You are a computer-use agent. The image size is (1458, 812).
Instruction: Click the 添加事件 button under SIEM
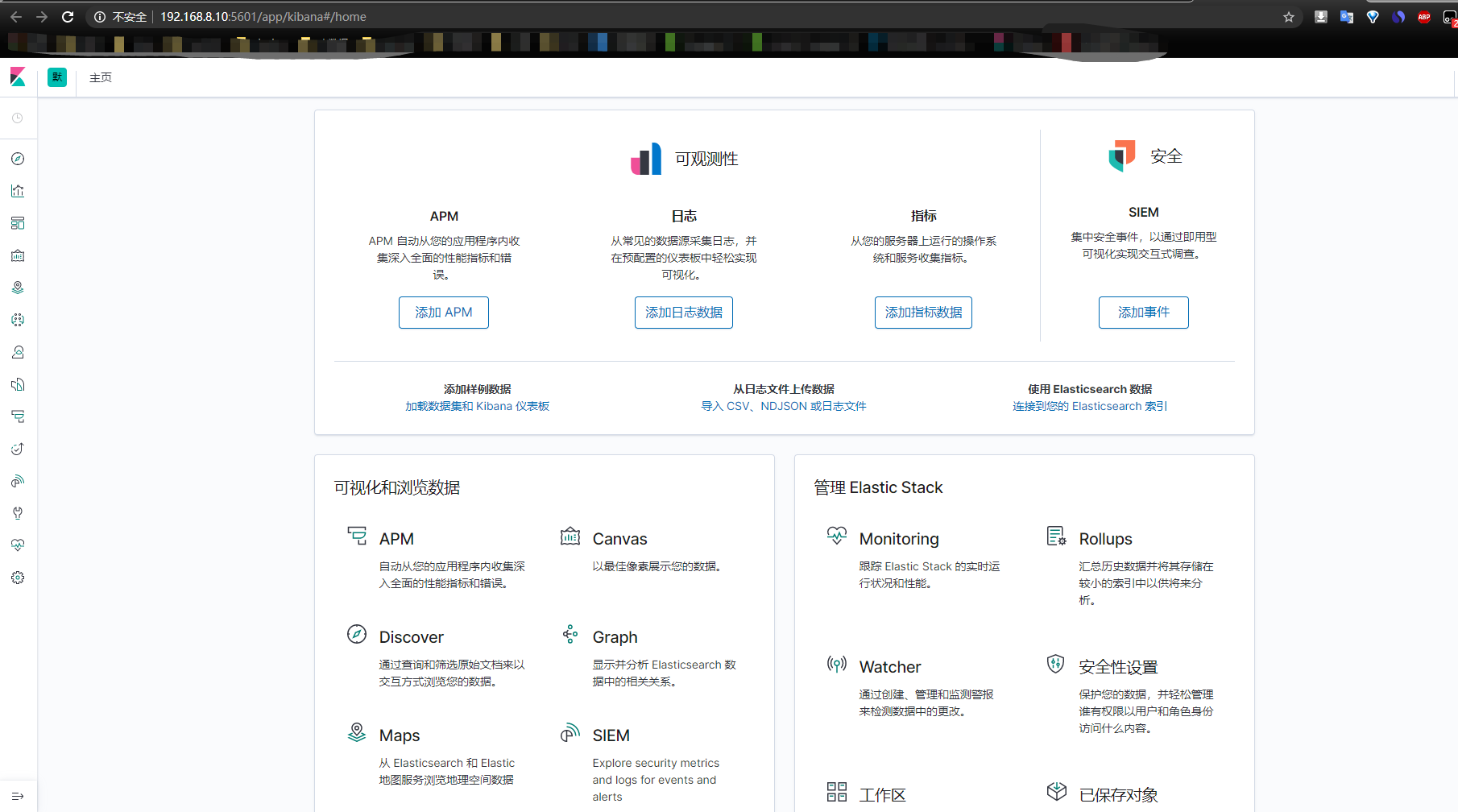pos(1144,313)
